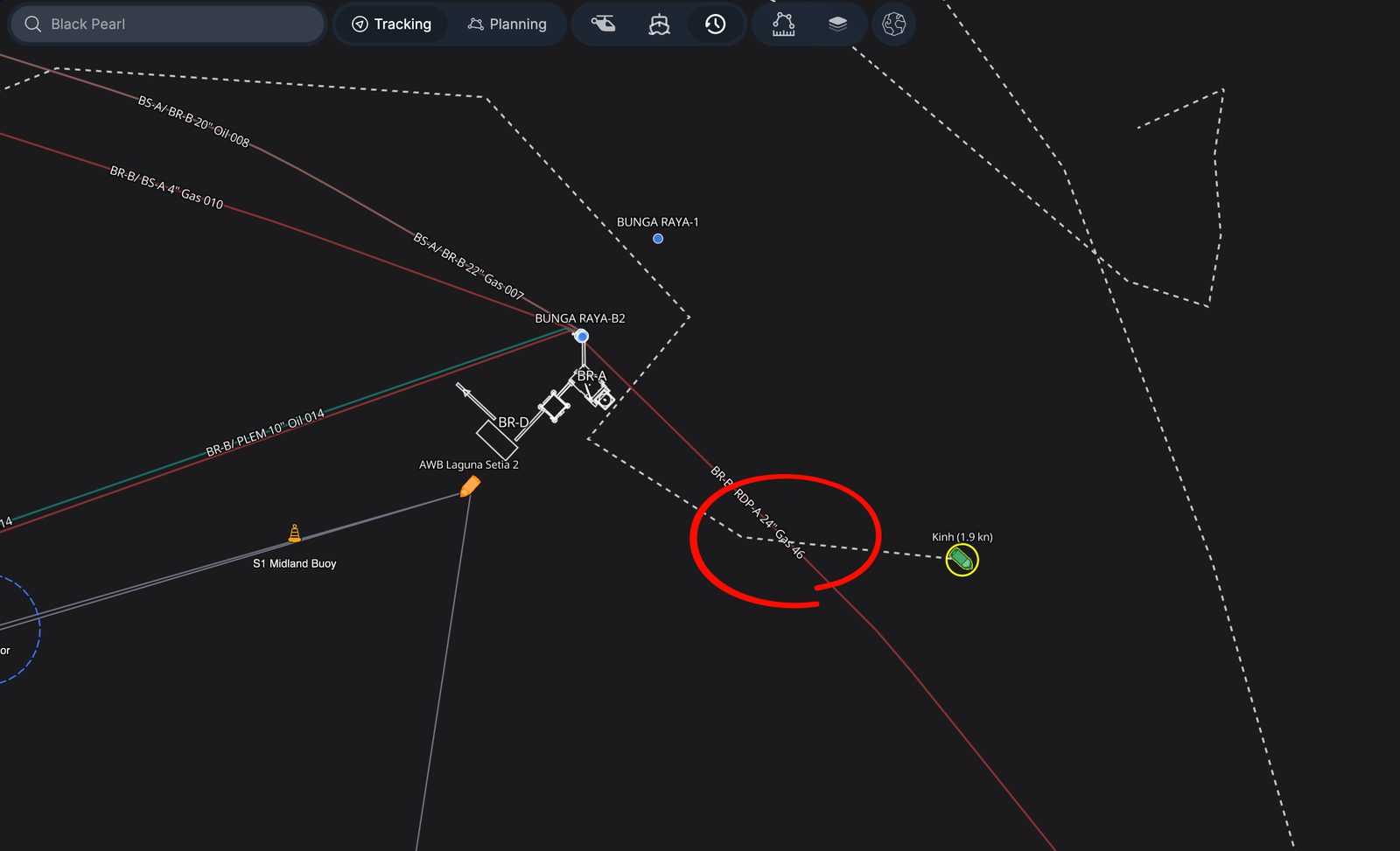Click the BUNGA RAYA-1 label

(x=658, y=222)
